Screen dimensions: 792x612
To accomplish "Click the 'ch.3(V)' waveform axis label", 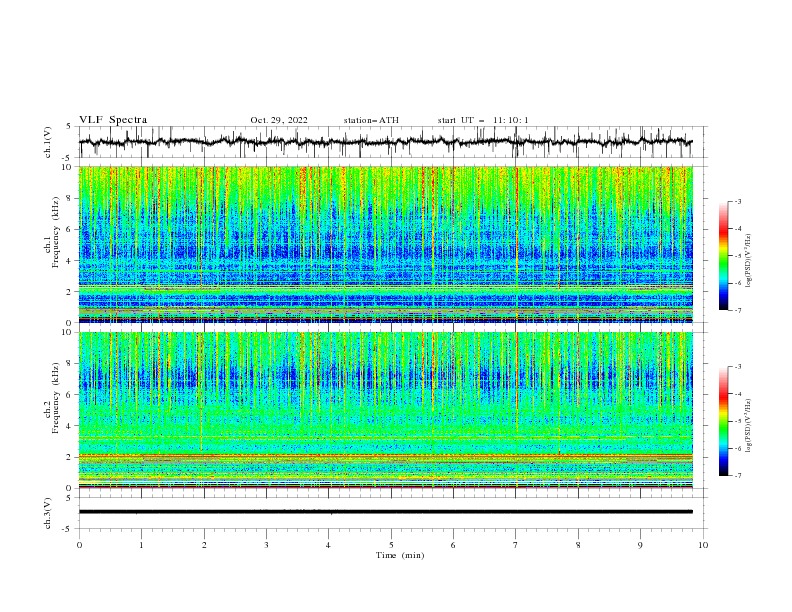I will click(x=48, y=513).
